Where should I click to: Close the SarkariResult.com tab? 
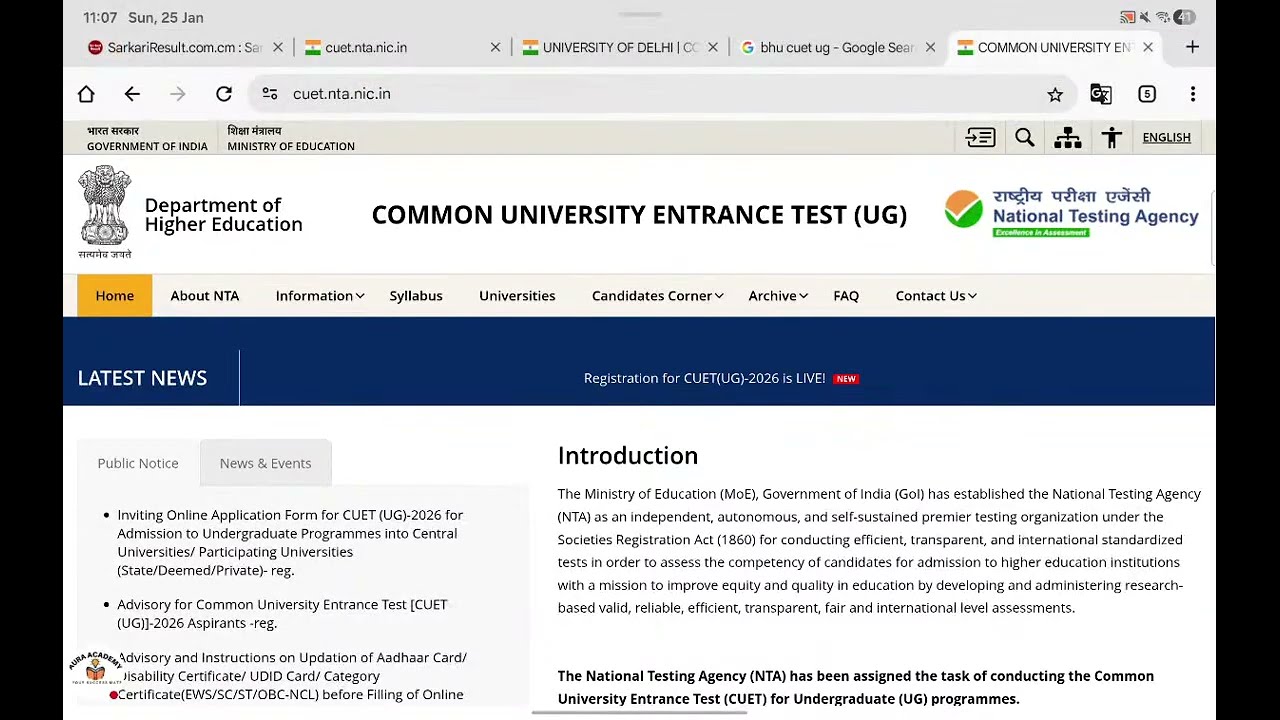tap(278, 47)
